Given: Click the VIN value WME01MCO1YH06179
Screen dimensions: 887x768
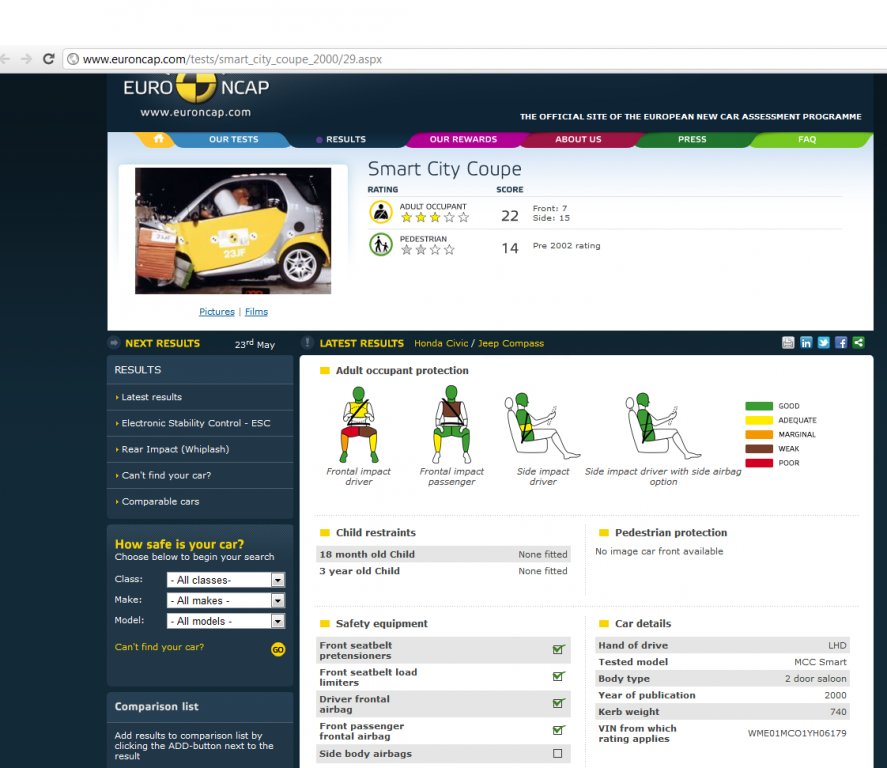Looking at the screenshot, I should point(797,733).
